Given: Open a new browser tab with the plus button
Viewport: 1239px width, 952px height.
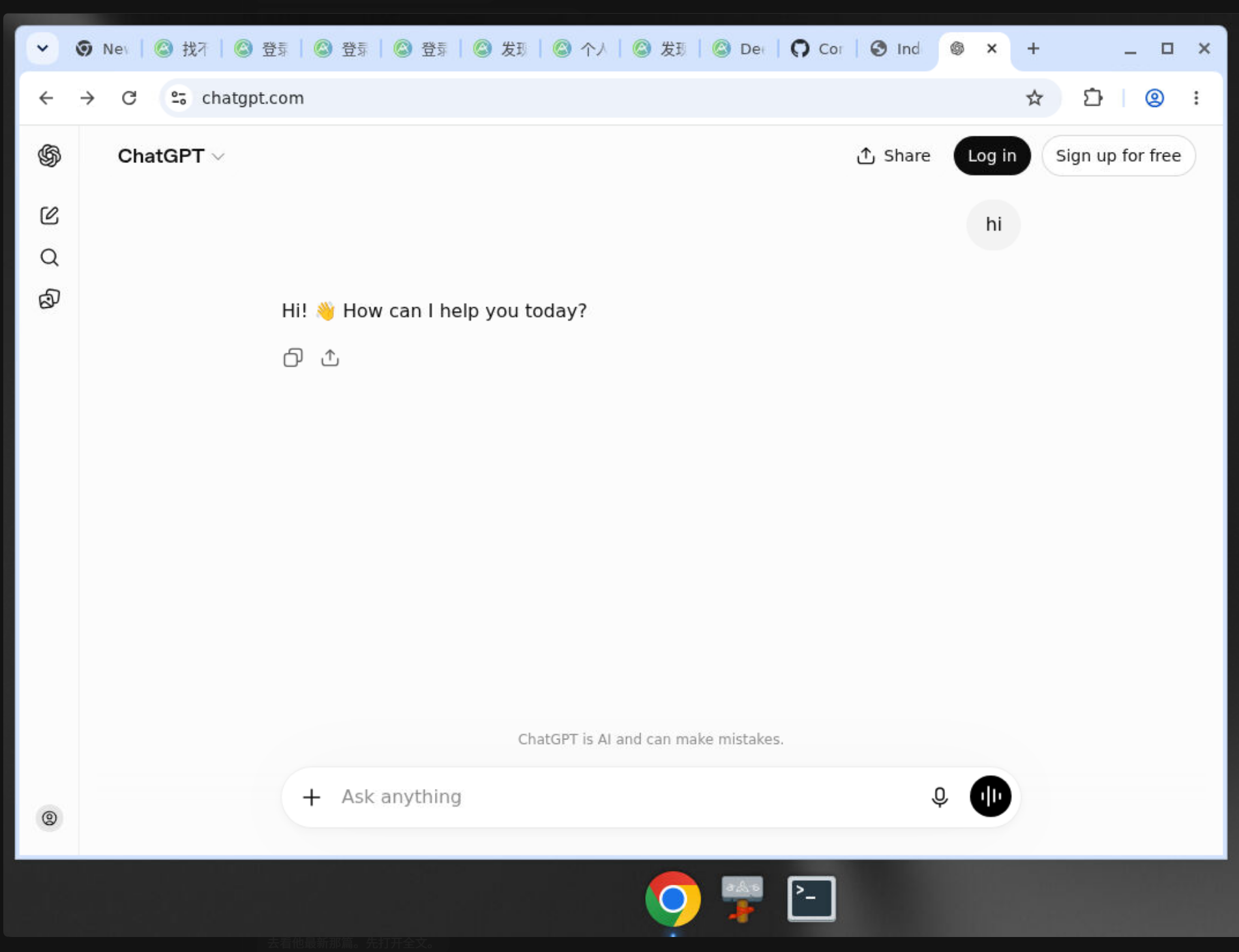Looking at the screenshot, I should [x=1034, y=48].
